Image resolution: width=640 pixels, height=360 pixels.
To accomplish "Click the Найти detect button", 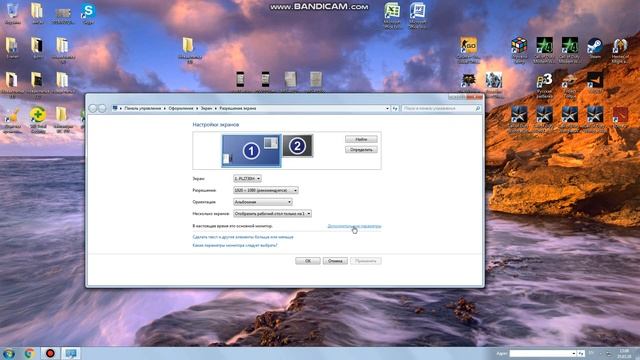I will pyautogui.click(x=361, y=140).
